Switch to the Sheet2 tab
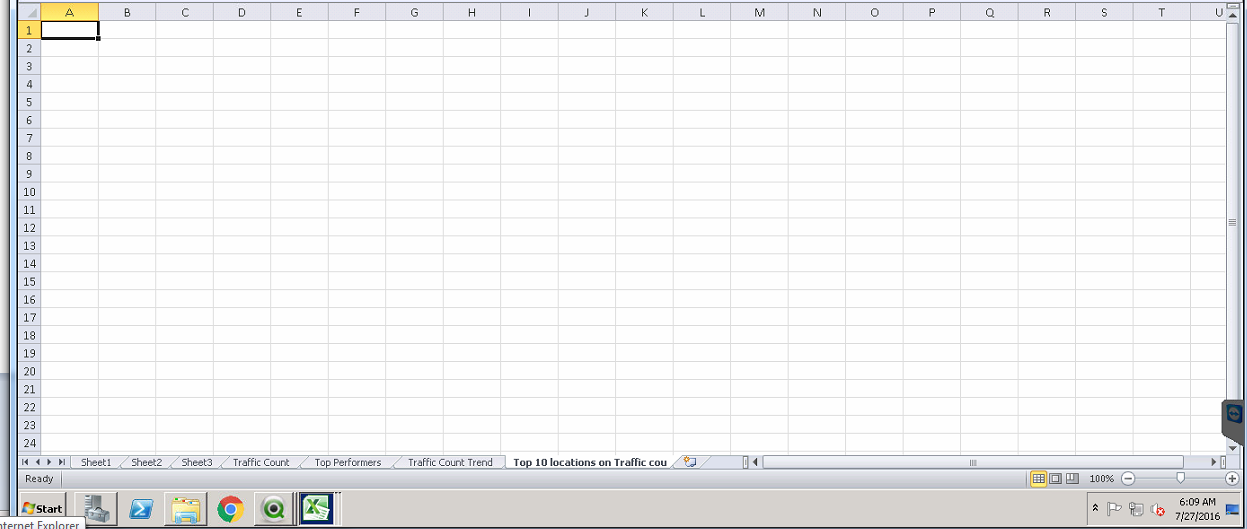 tap(146, 462)
